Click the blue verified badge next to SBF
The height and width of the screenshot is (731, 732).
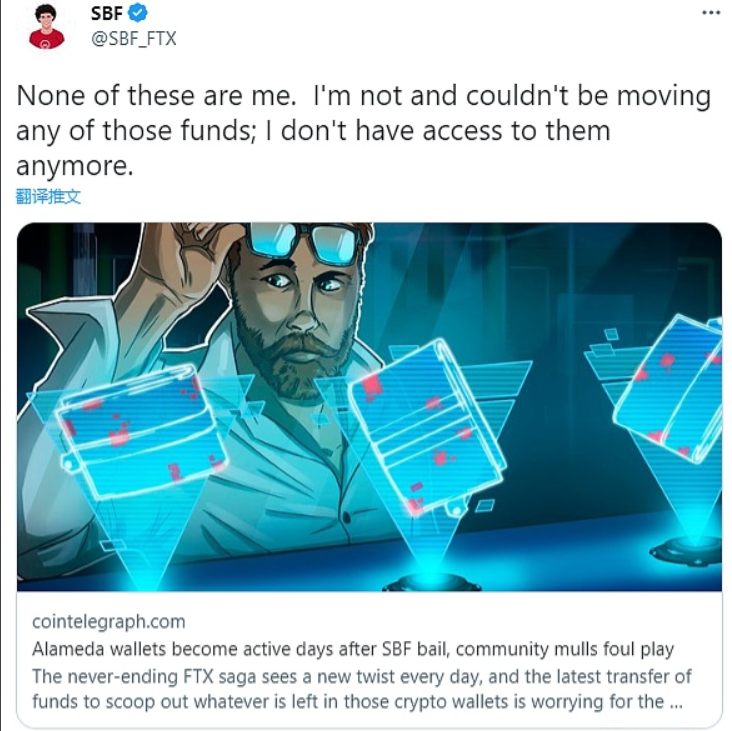[138, 13]
